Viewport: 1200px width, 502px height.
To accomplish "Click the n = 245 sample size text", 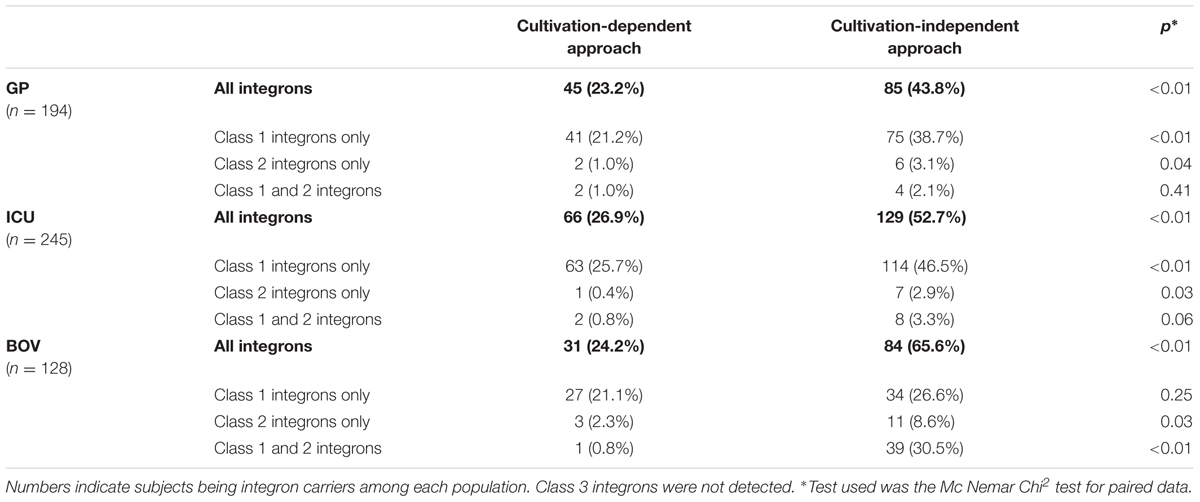I will pyautogui.click(x=41, y=238).
